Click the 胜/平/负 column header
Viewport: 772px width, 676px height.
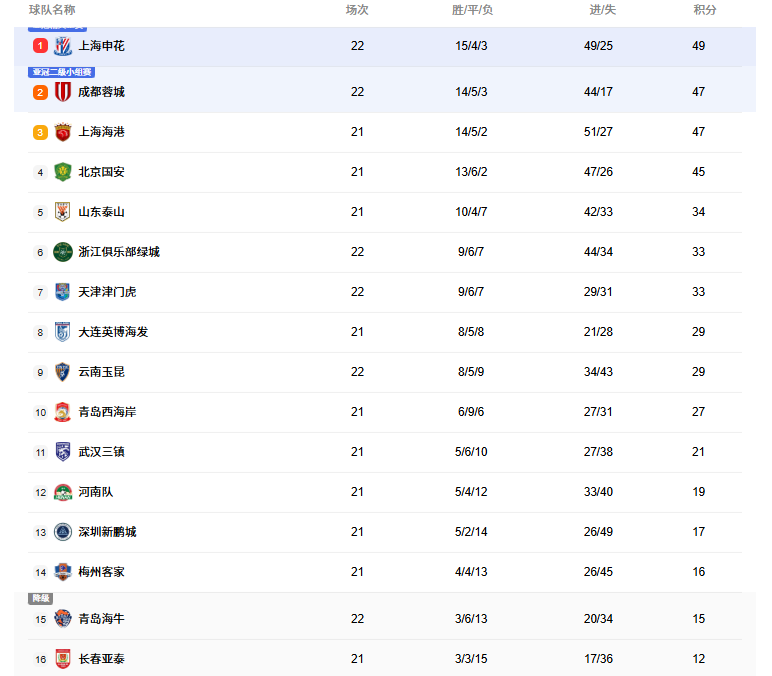tap(472, 10)
